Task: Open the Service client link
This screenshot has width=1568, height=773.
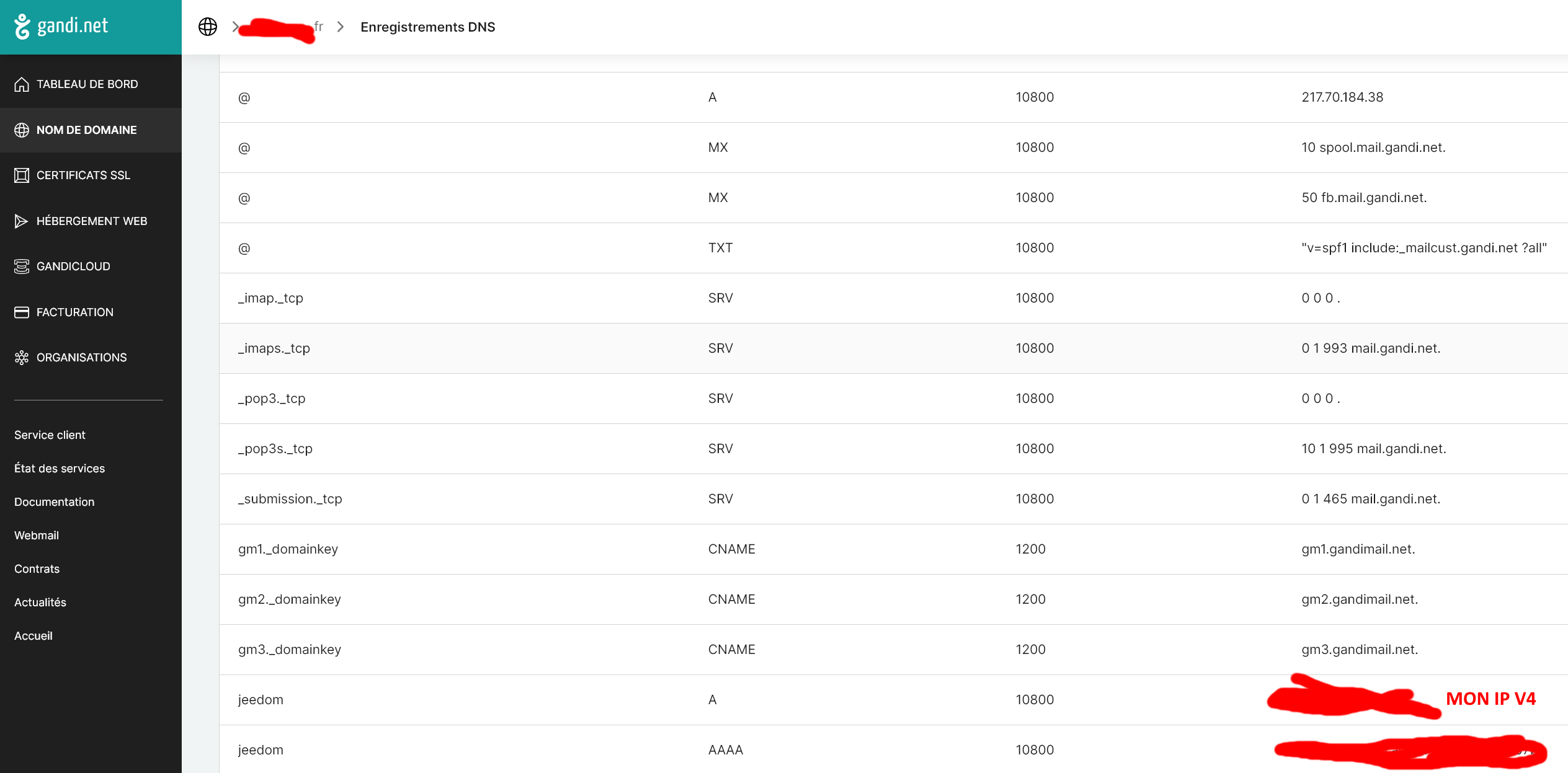Action: [50, 435]
